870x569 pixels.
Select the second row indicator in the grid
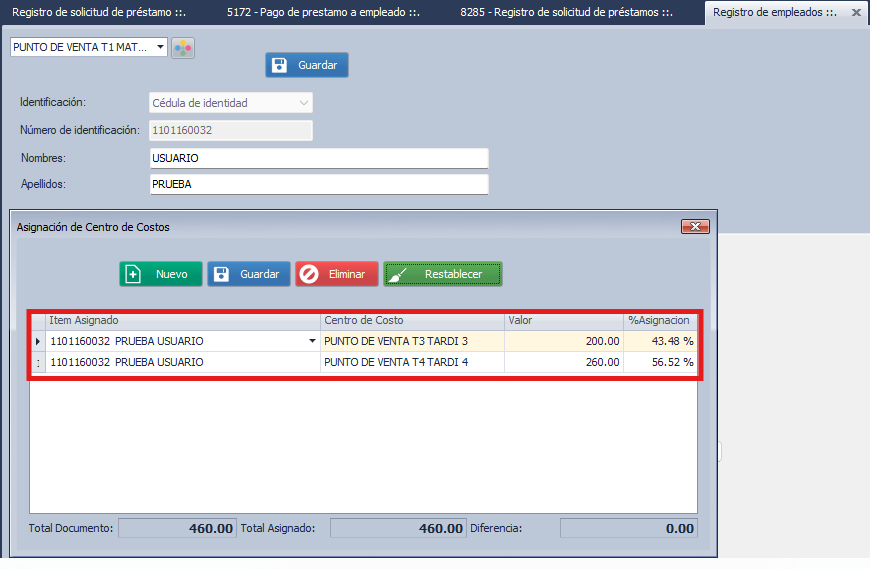coord(38,362)
